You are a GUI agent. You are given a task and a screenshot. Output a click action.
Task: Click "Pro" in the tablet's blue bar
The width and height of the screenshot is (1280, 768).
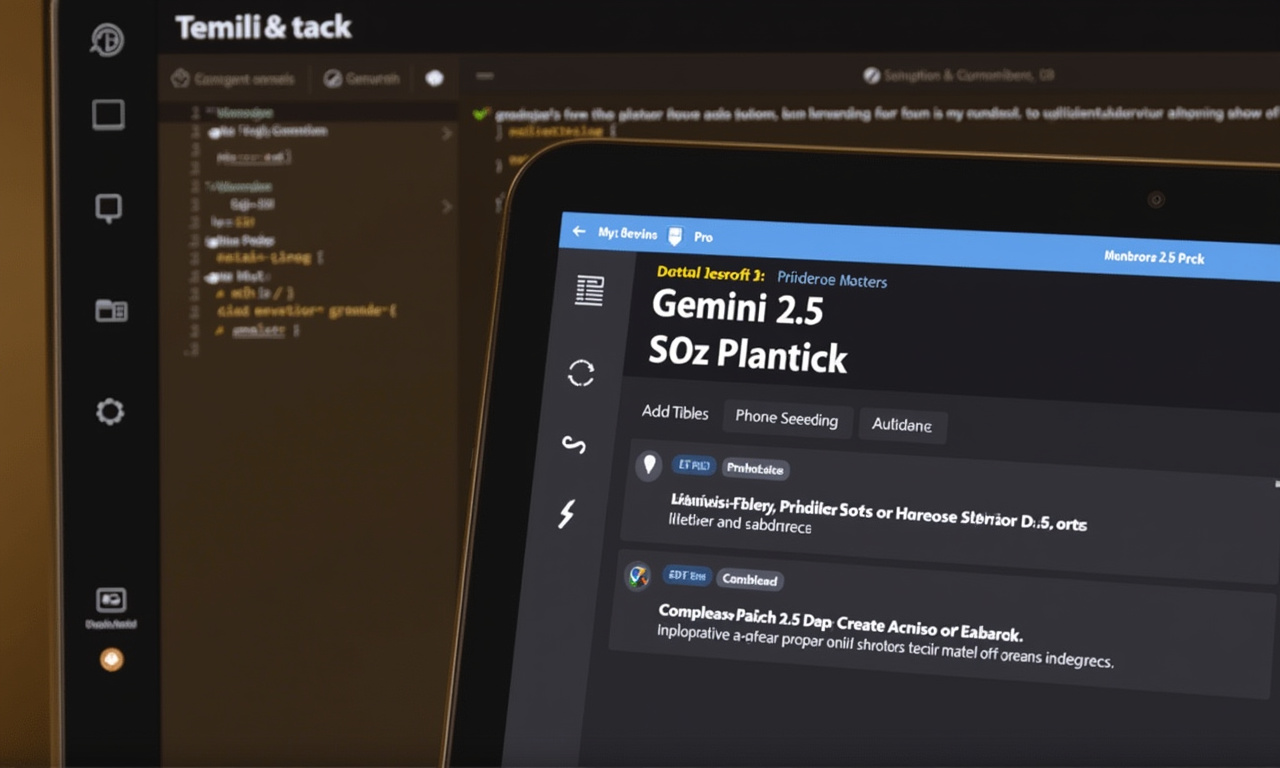coord(703,238)
